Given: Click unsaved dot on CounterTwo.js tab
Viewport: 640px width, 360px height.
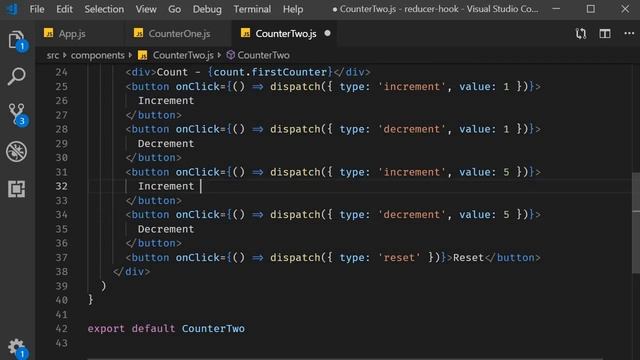Looking at the screenshot, I should [327, 33].
